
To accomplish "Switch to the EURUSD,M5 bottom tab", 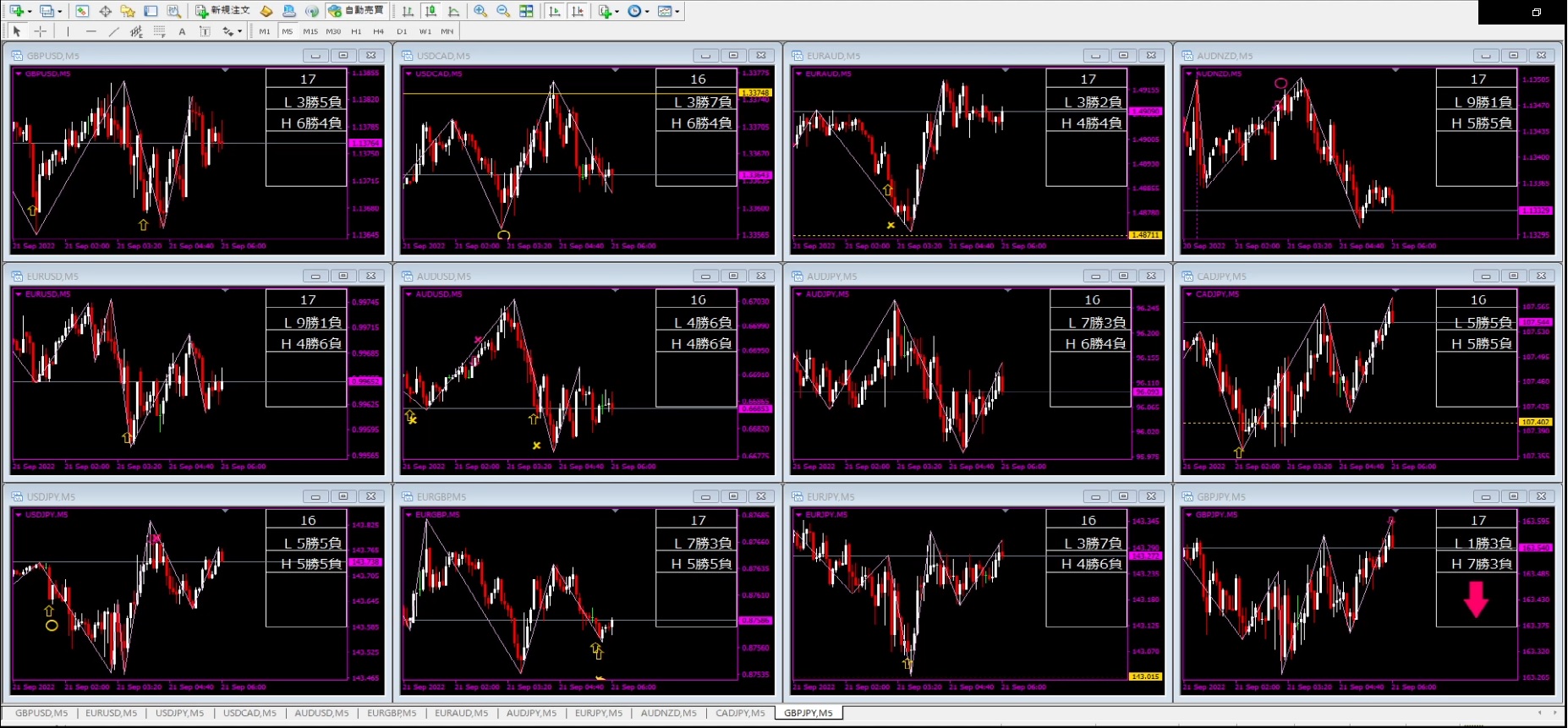I will tap(111, 713).
